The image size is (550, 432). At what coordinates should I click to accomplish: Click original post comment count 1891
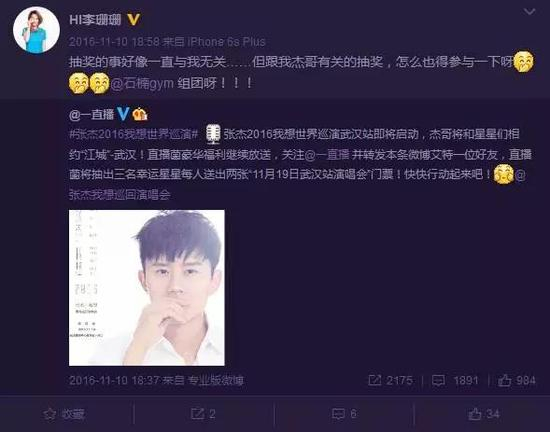tap(455, 380)
